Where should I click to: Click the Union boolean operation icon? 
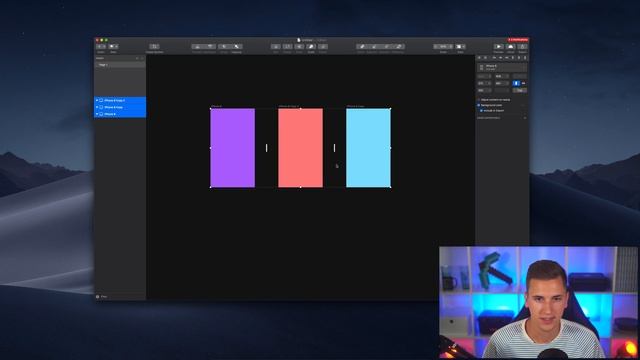pyautogui.click(x=362, y=47)
